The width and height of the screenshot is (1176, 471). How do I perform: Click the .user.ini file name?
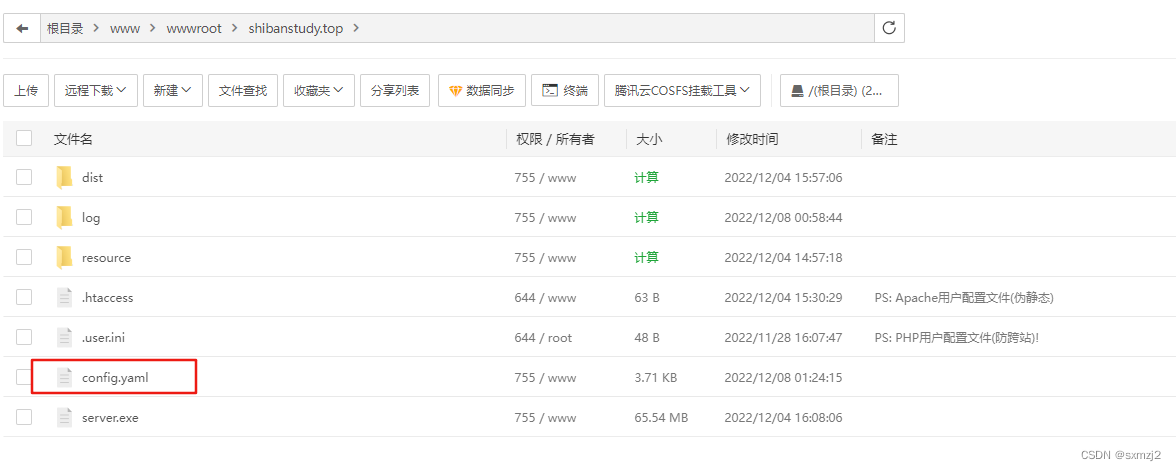(x=104, y=338)
